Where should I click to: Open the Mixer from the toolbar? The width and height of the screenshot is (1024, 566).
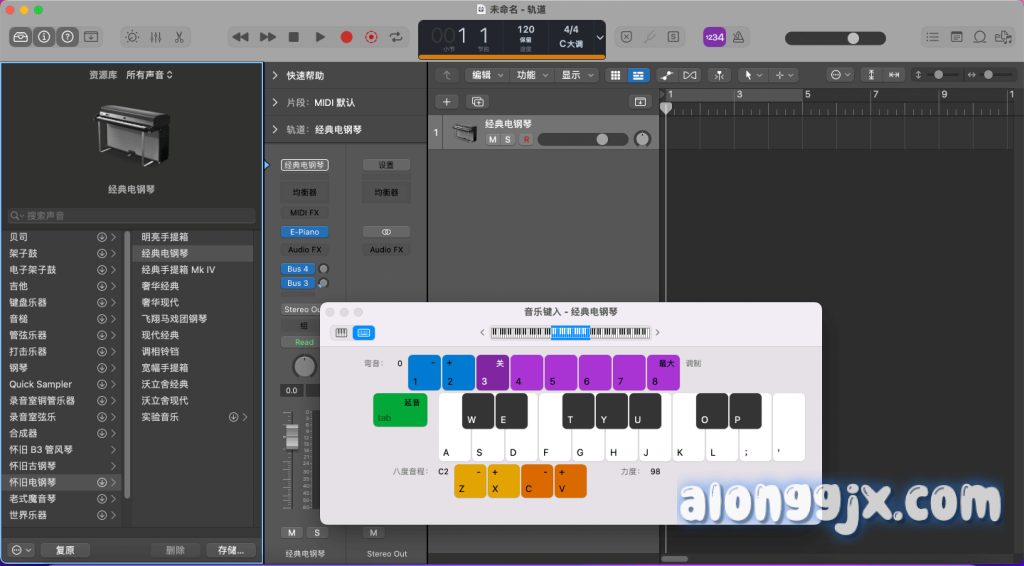click(x=155, y=37)
